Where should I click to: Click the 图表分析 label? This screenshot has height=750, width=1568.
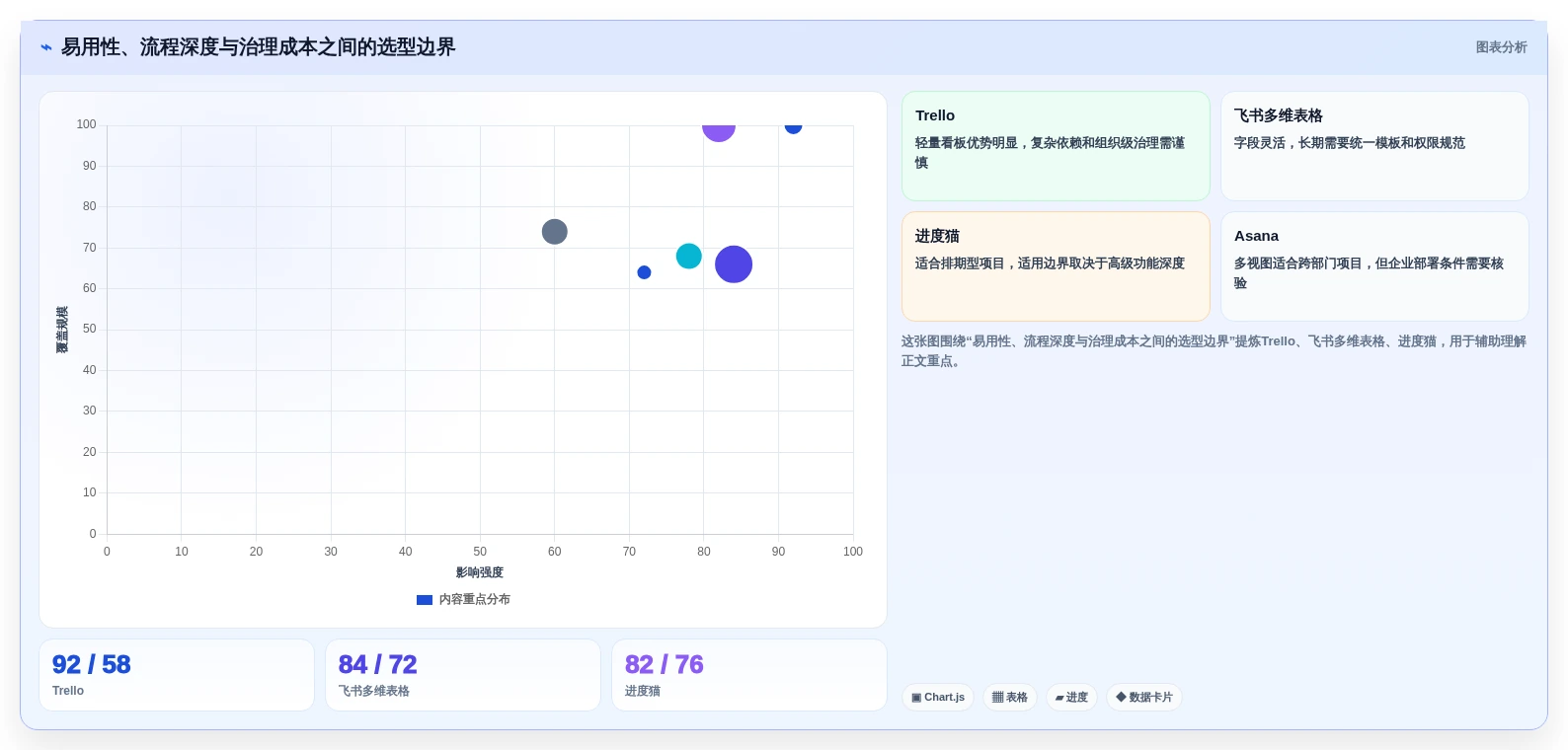pos(1501,47)
